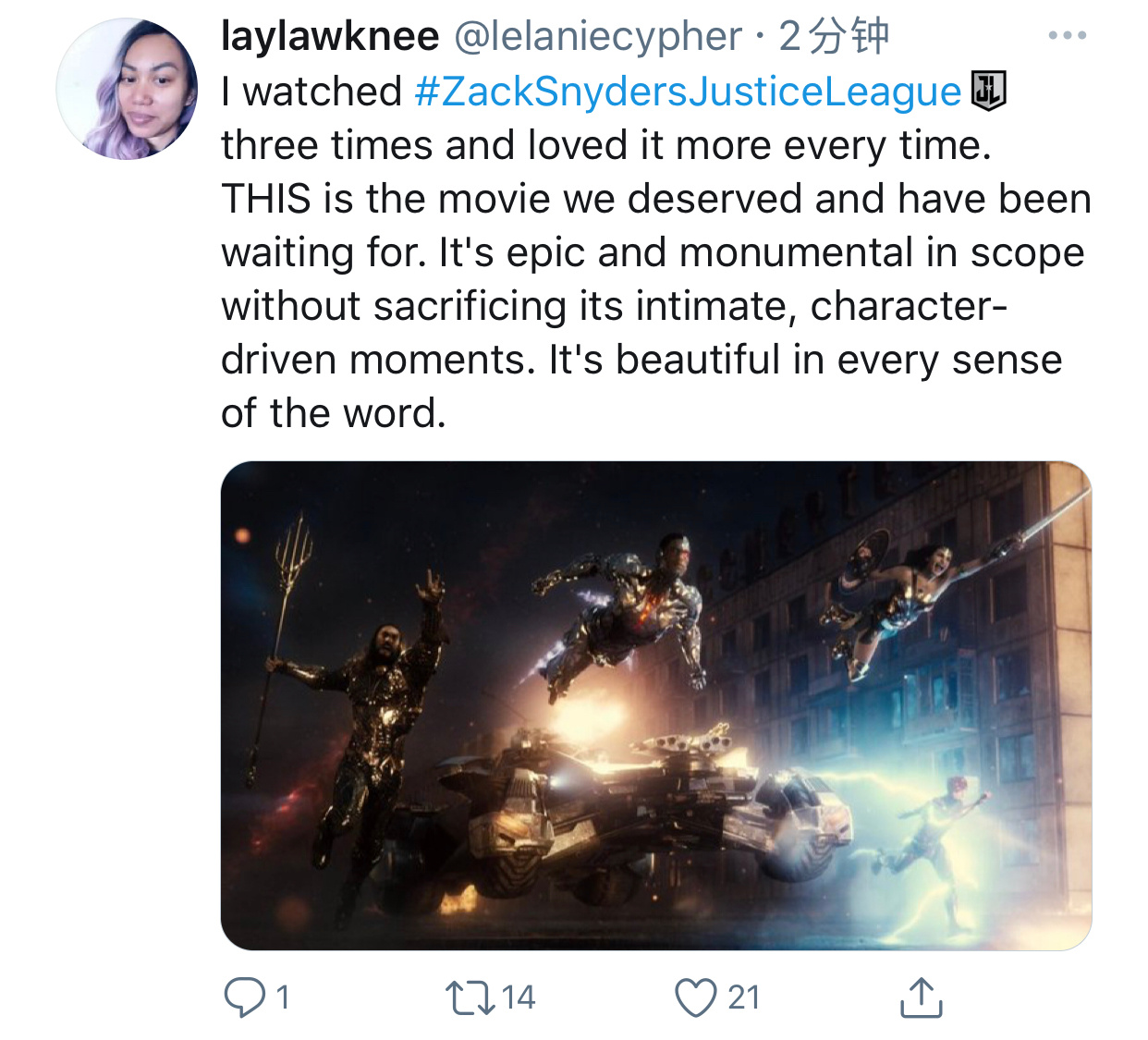The width and height of the screenshot is (1148, 1040).
Task: Open the #ZackSnydersJusticeLeague hashtag link
Action: 689,92
